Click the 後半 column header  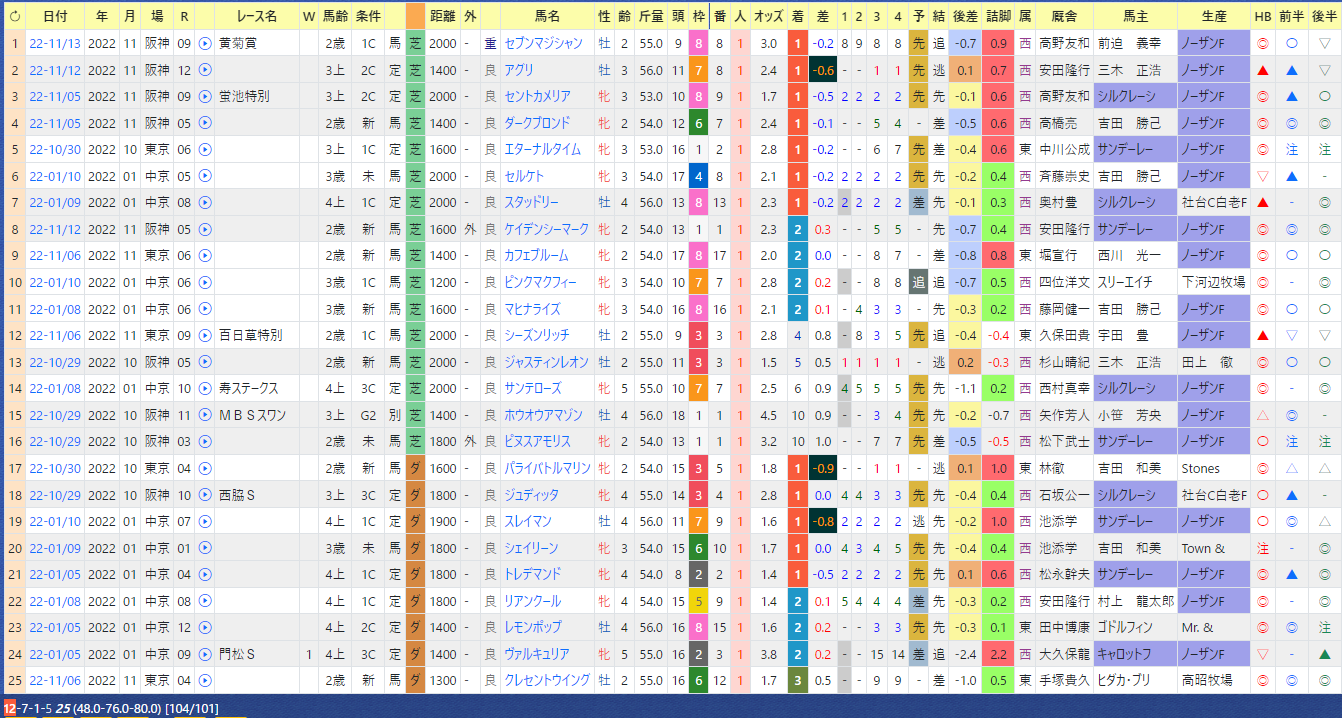(1324, 17)
